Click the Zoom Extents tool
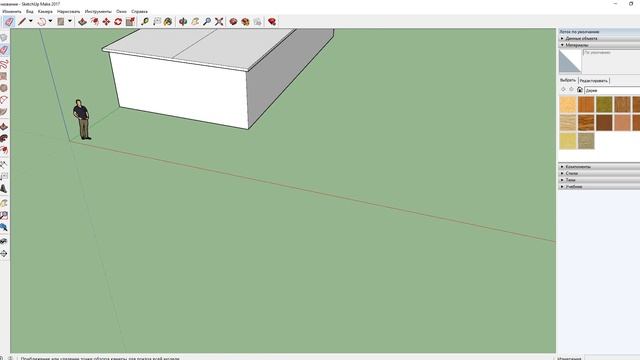Image resolution: width=640 pixels, height=360 pixels. [x=219, y=22]
